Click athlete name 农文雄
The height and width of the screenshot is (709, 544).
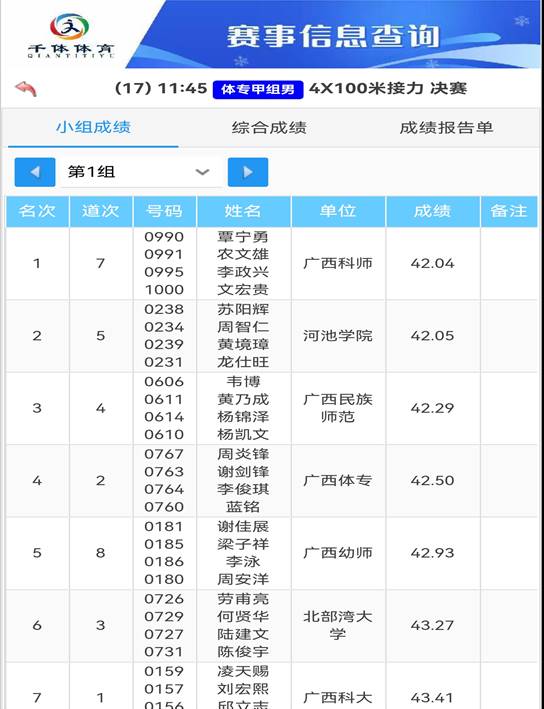pos(243,254)
